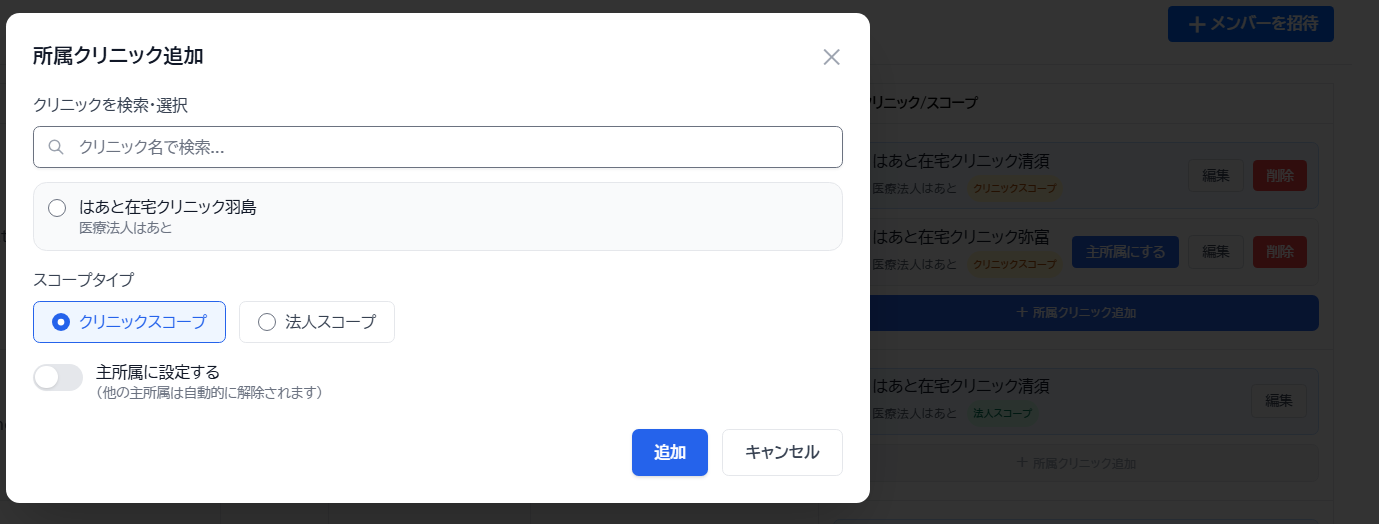Close the 所属クリニック追加 dialog with X
Viewport: 1379px width, 524px height.
tap(831, 57)
